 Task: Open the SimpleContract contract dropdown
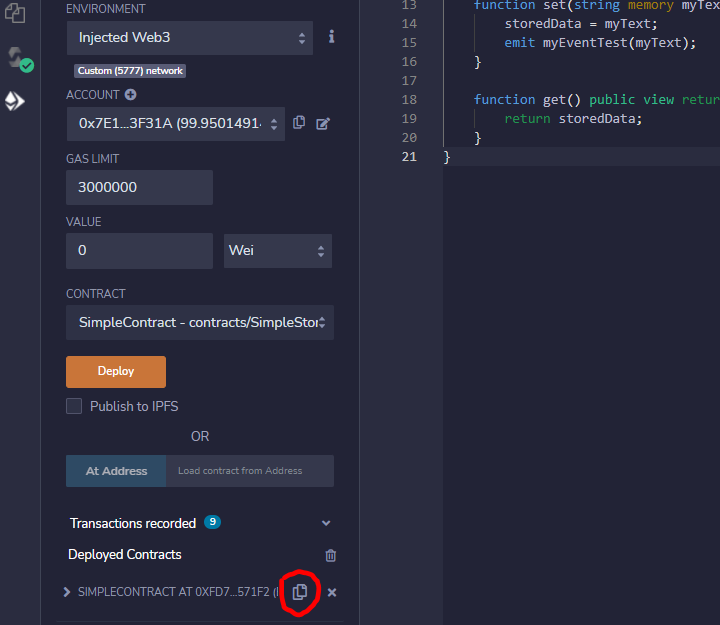coord(200,323)
